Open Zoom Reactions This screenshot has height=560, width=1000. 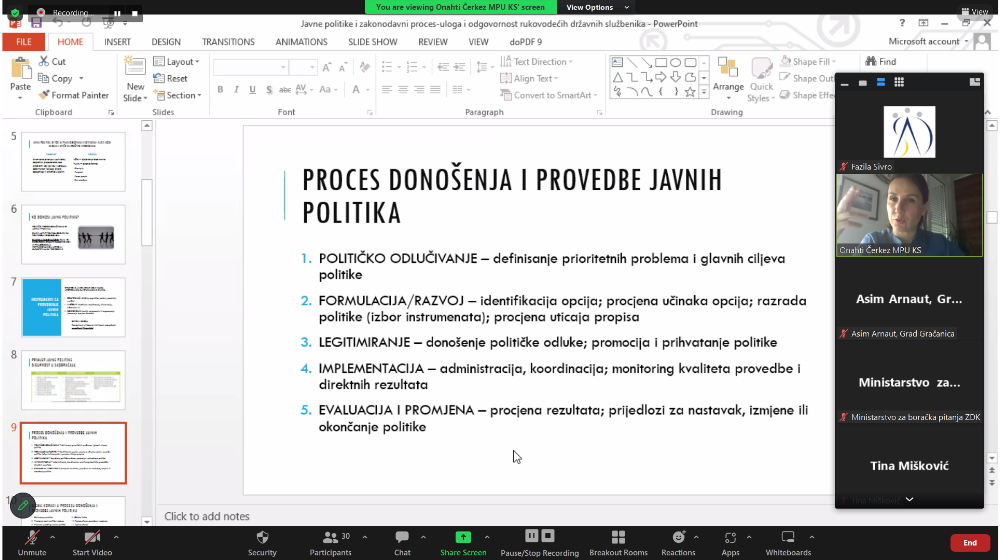click(x=678, y=543)
